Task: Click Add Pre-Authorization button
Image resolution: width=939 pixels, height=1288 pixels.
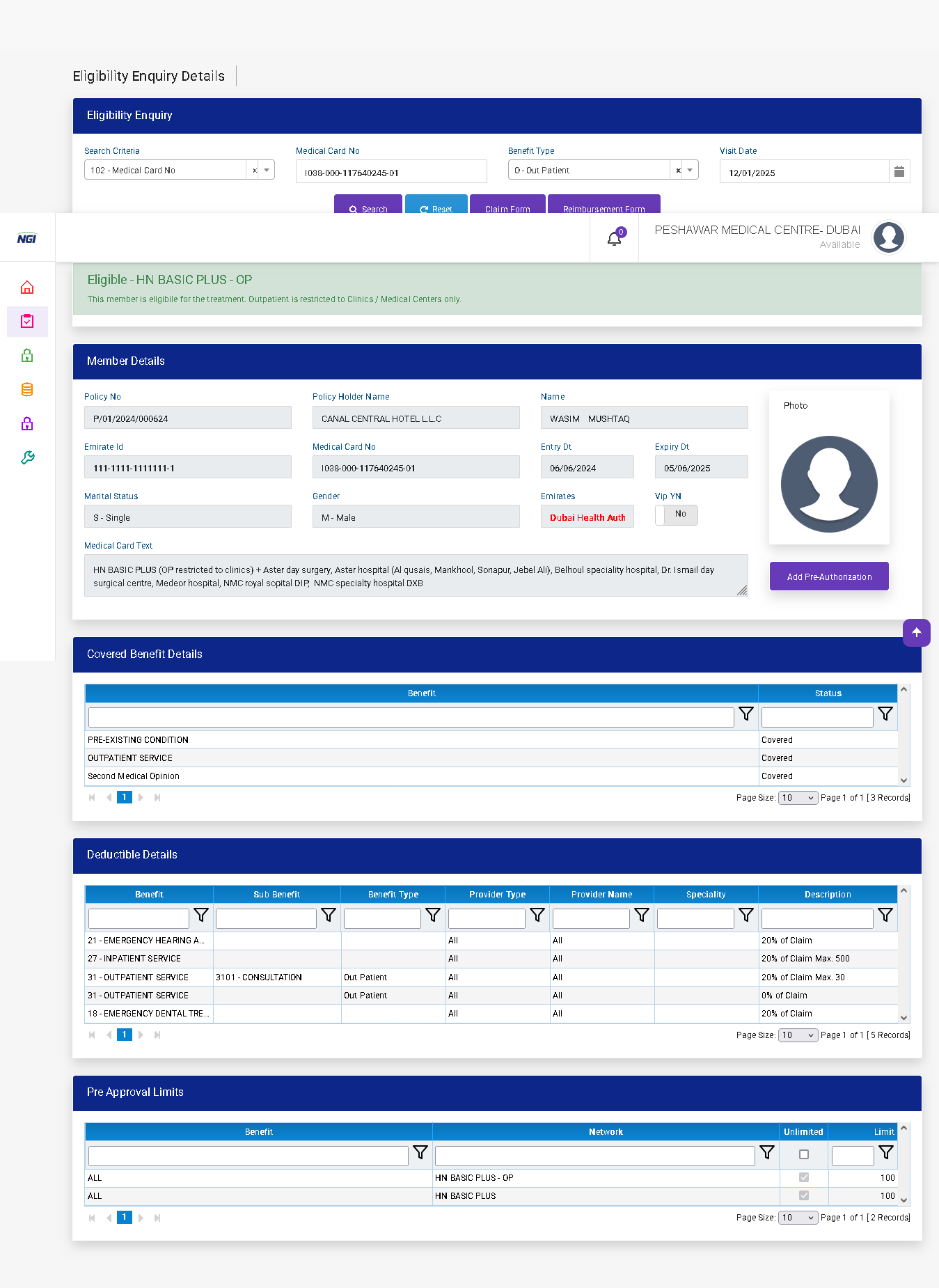Action: click(828, 576)
